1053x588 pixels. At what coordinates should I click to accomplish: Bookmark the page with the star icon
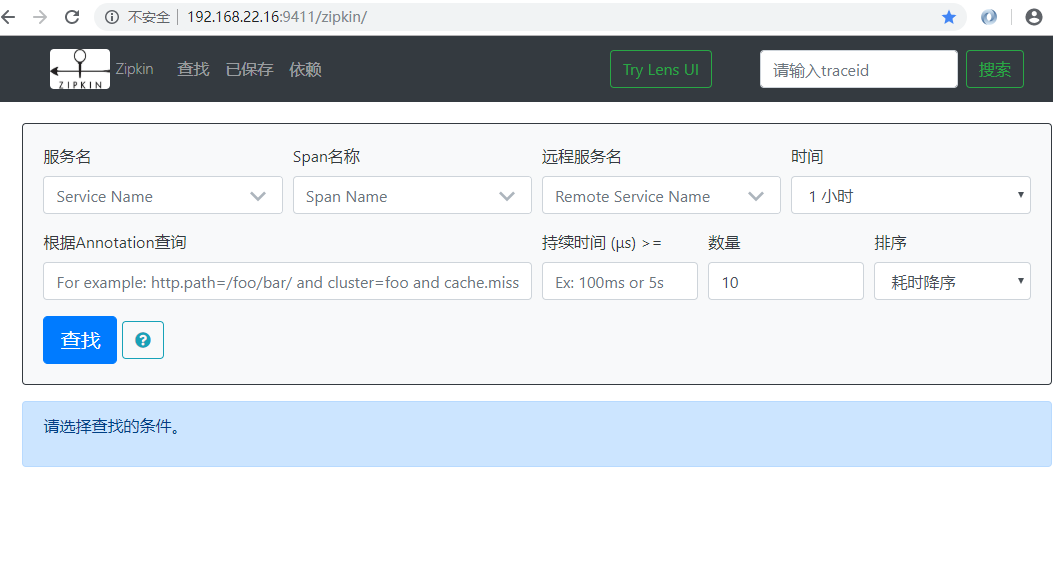click(948, 16)
